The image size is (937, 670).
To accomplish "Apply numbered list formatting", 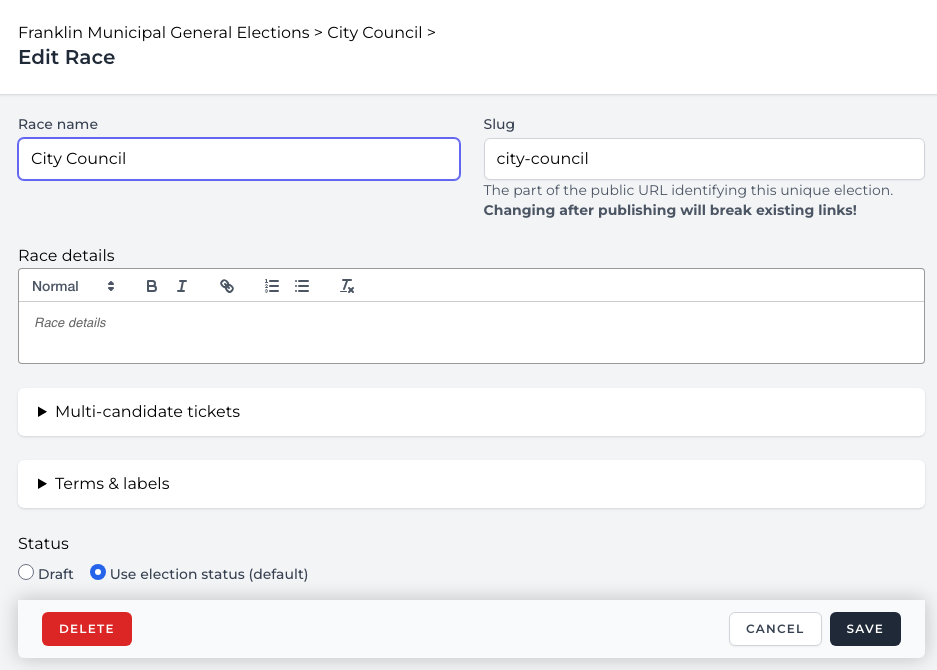I will [x=272, y=286].
